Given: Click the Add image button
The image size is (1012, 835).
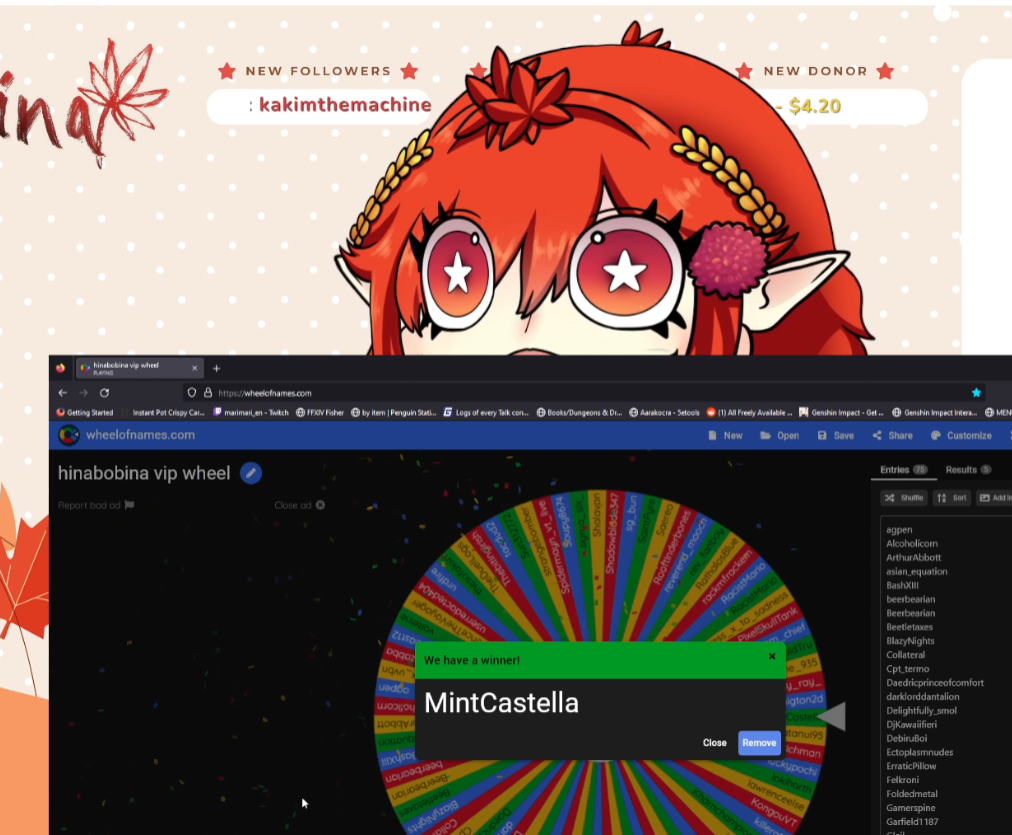Looking at the screenshot, I should click(994, 498).
